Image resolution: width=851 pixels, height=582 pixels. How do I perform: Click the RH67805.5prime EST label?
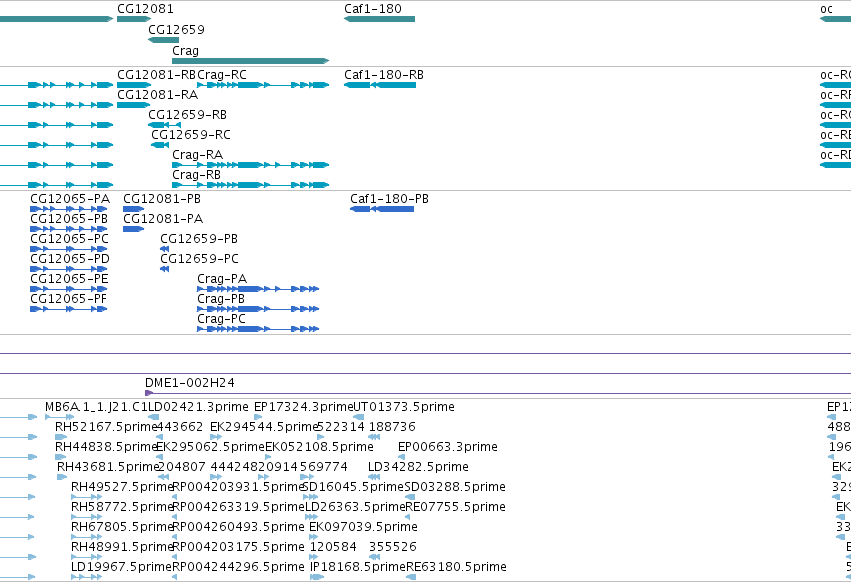pos(122,527)
